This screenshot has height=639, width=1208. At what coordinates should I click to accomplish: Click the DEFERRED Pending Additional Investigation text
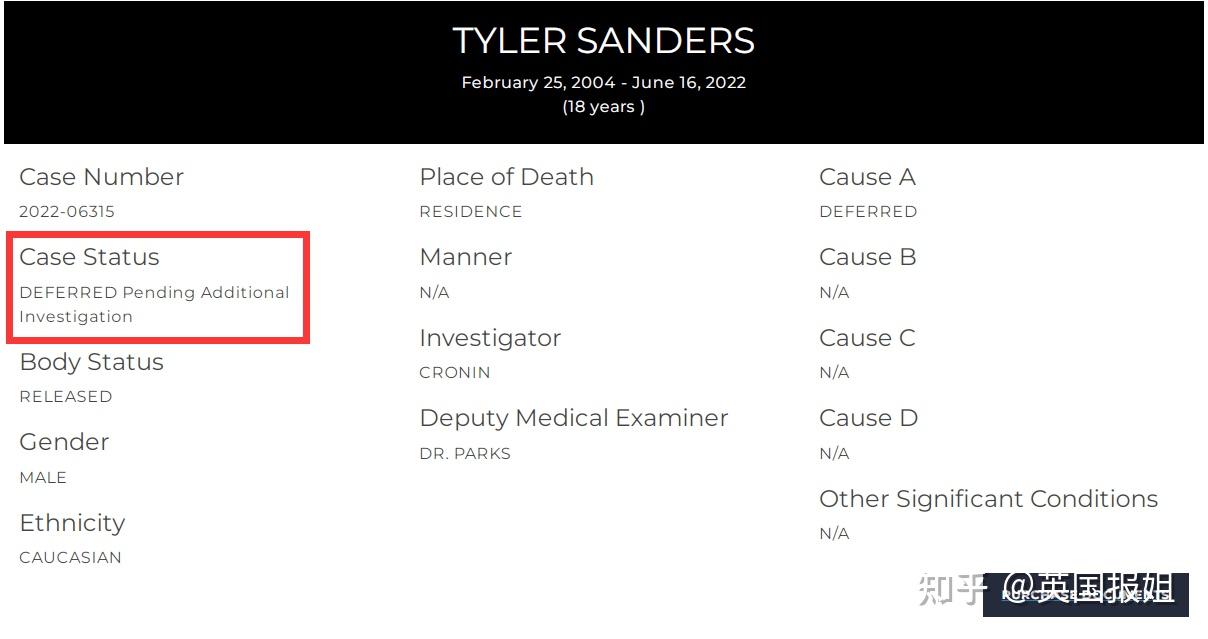154,304
